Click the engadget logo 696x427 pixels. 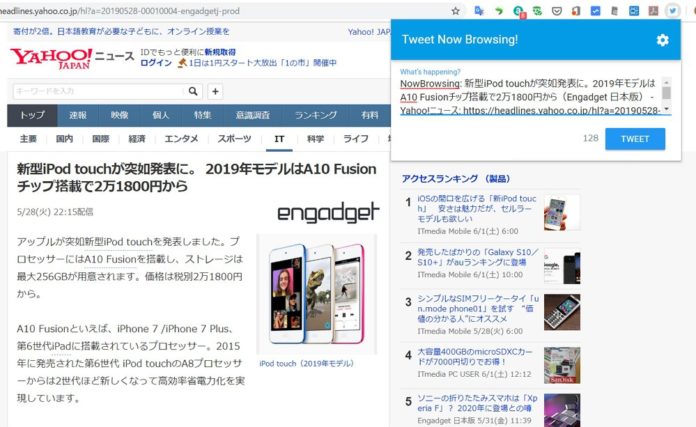pyautogui.click(x=328, y=212)
